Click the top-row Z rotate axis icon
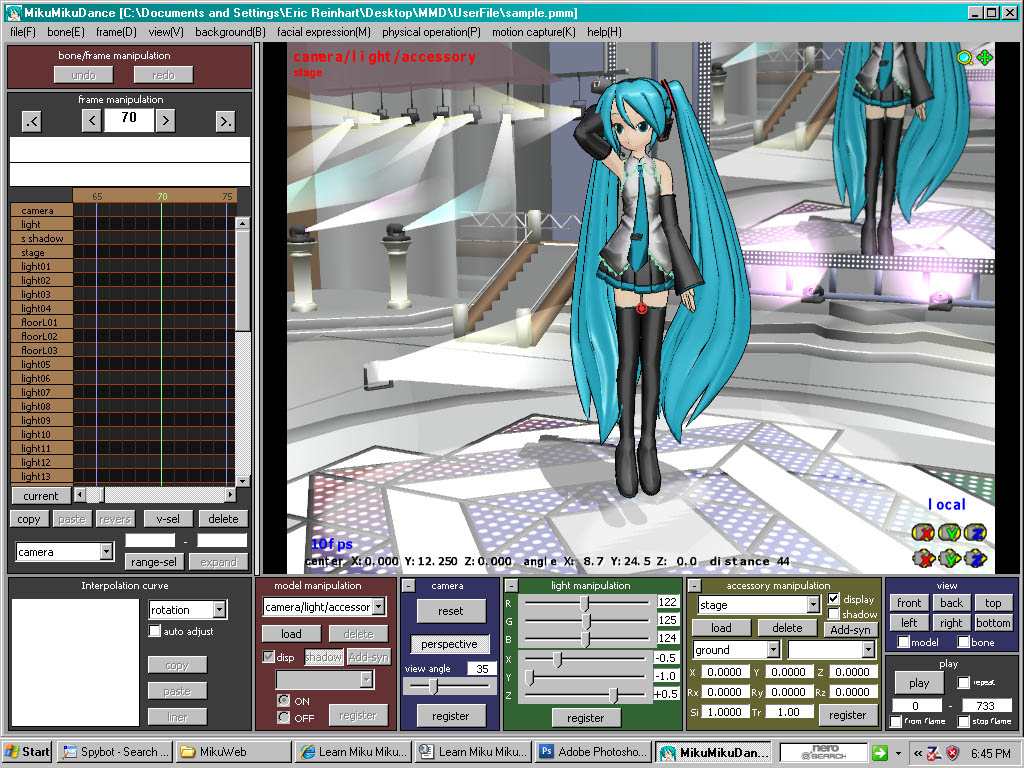 [975, 533]
